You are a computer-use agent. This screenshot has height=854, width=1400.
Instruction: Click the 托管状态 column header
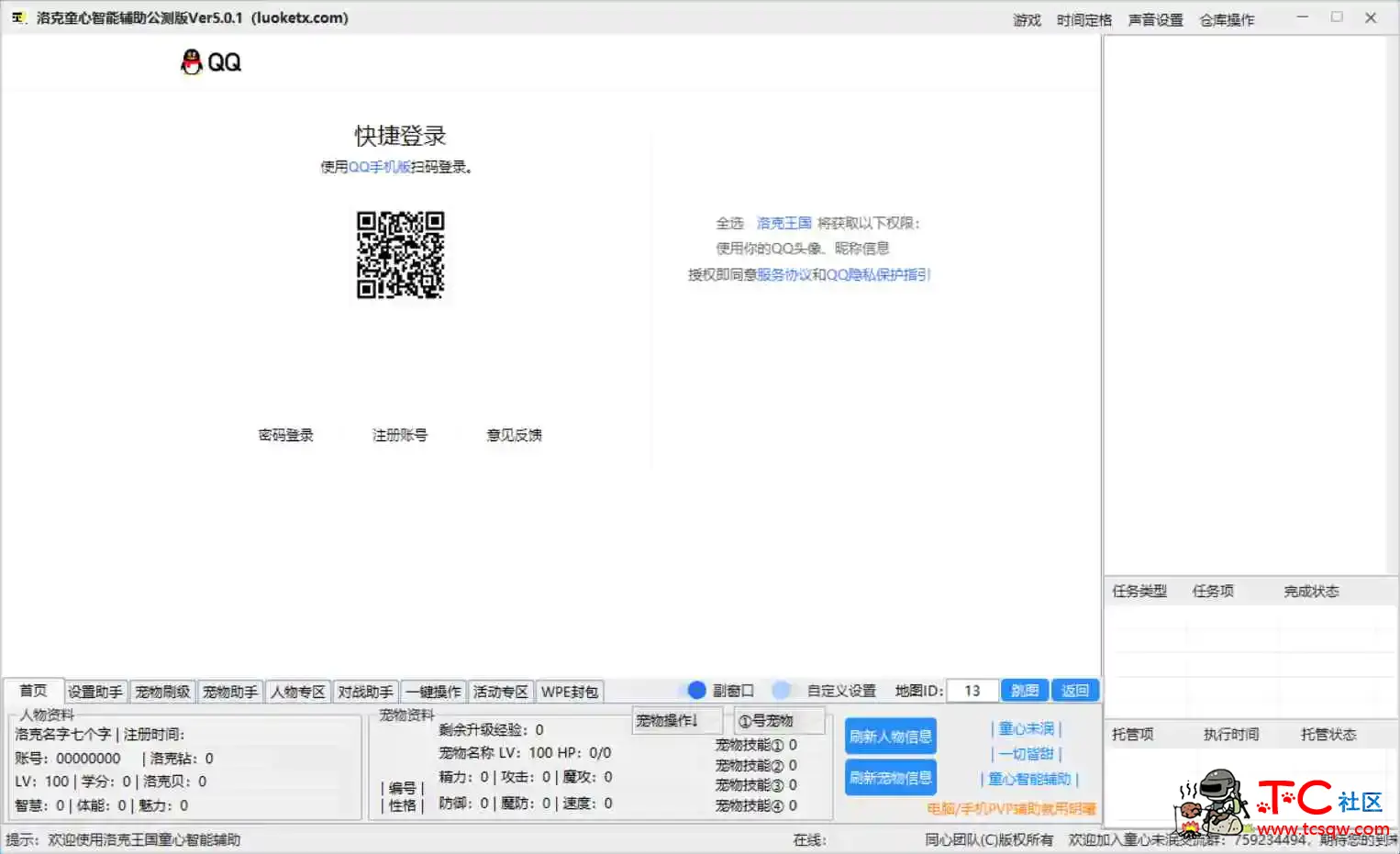pos(1328,734)
